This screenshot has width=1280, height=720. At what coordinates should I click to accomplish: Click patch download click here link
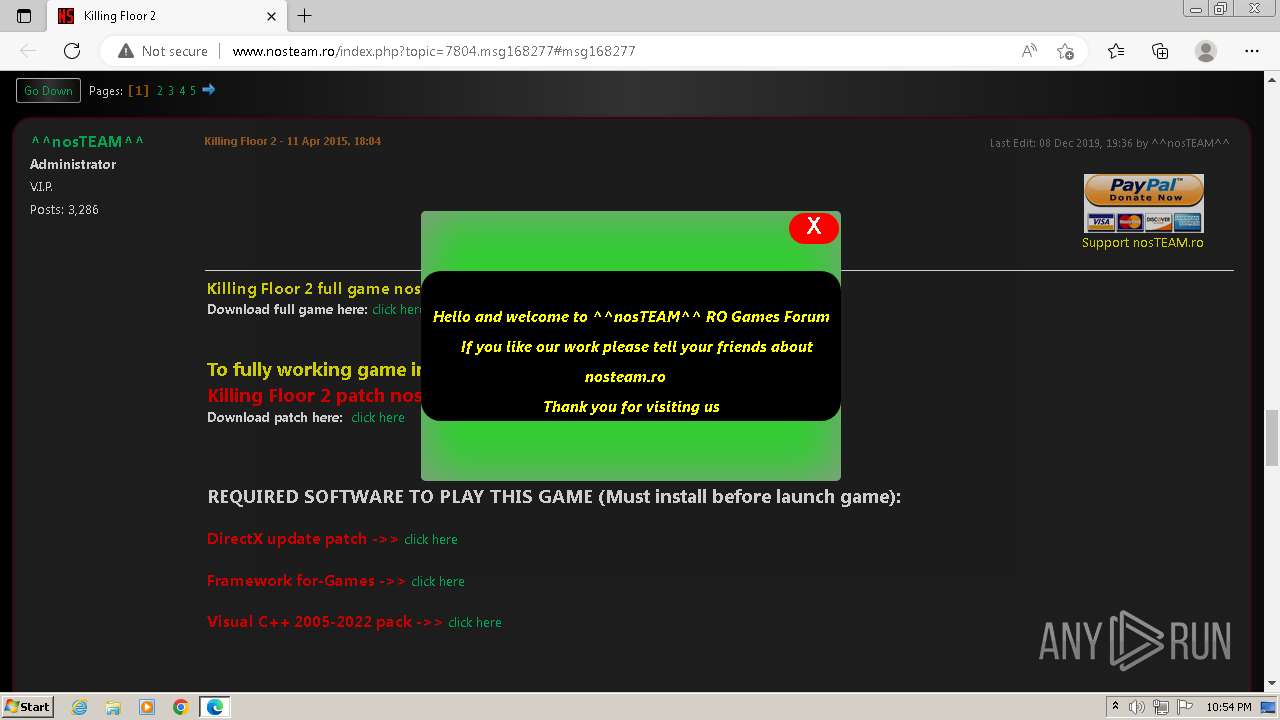click(378, 417)
